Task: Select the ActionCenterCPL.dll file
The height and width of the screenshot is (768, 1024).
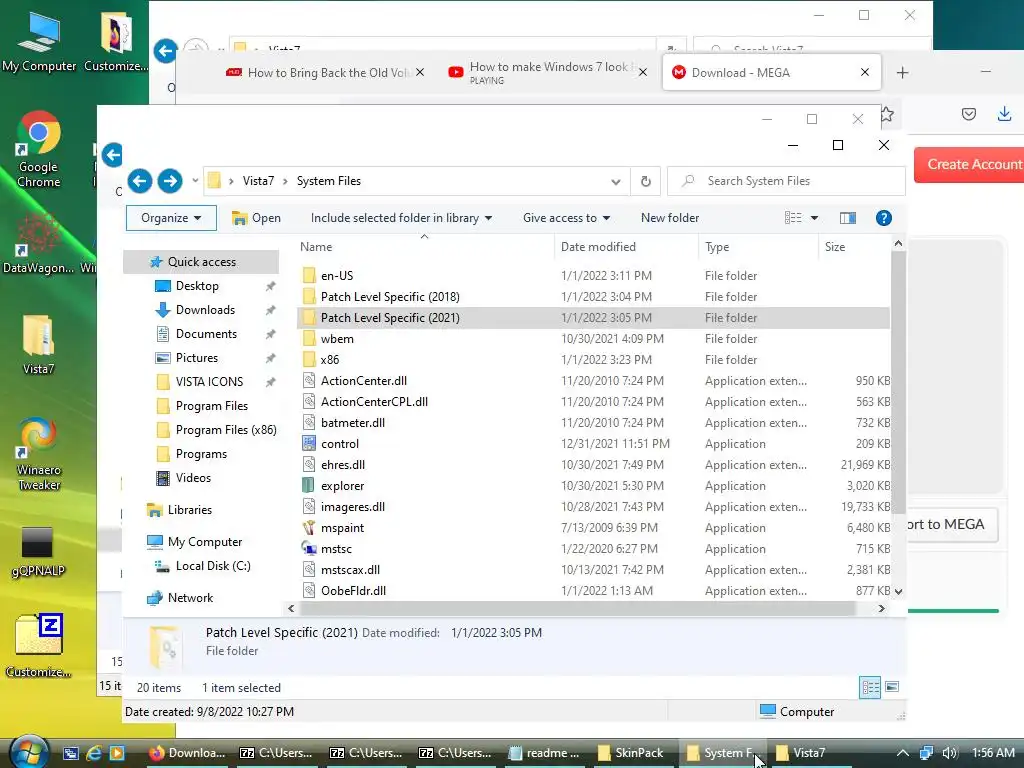Action: tap(594, 402)
